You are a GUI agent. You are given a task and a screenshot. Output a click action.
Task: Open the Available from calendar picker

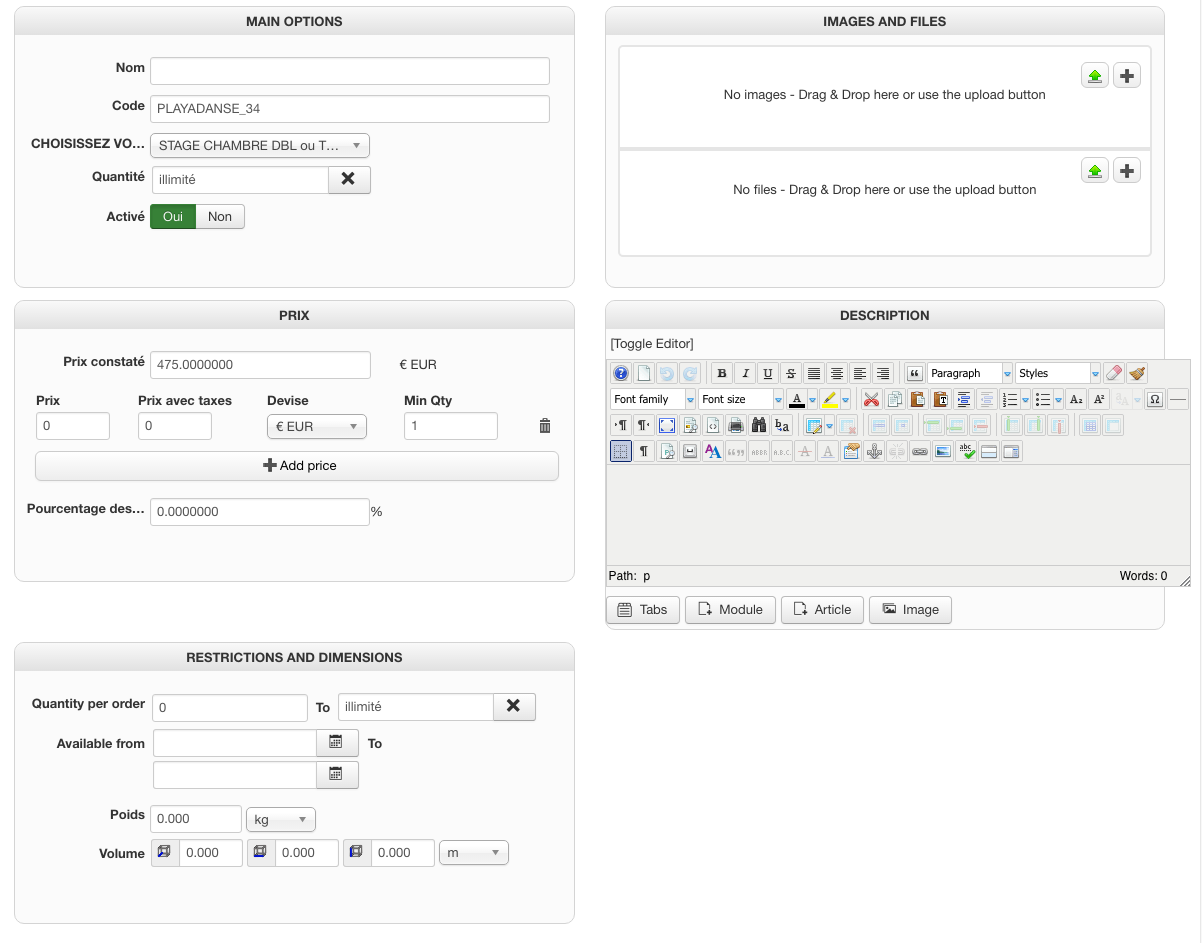click(x=337, y=742)
